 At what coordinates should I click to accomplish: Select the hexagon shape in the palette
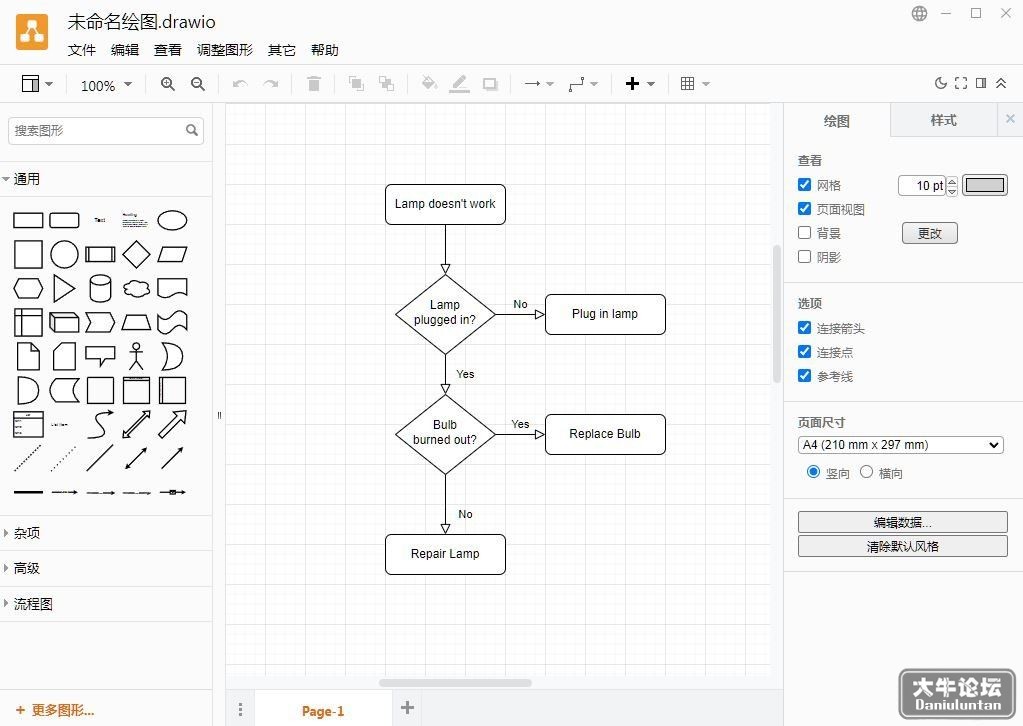28,288
